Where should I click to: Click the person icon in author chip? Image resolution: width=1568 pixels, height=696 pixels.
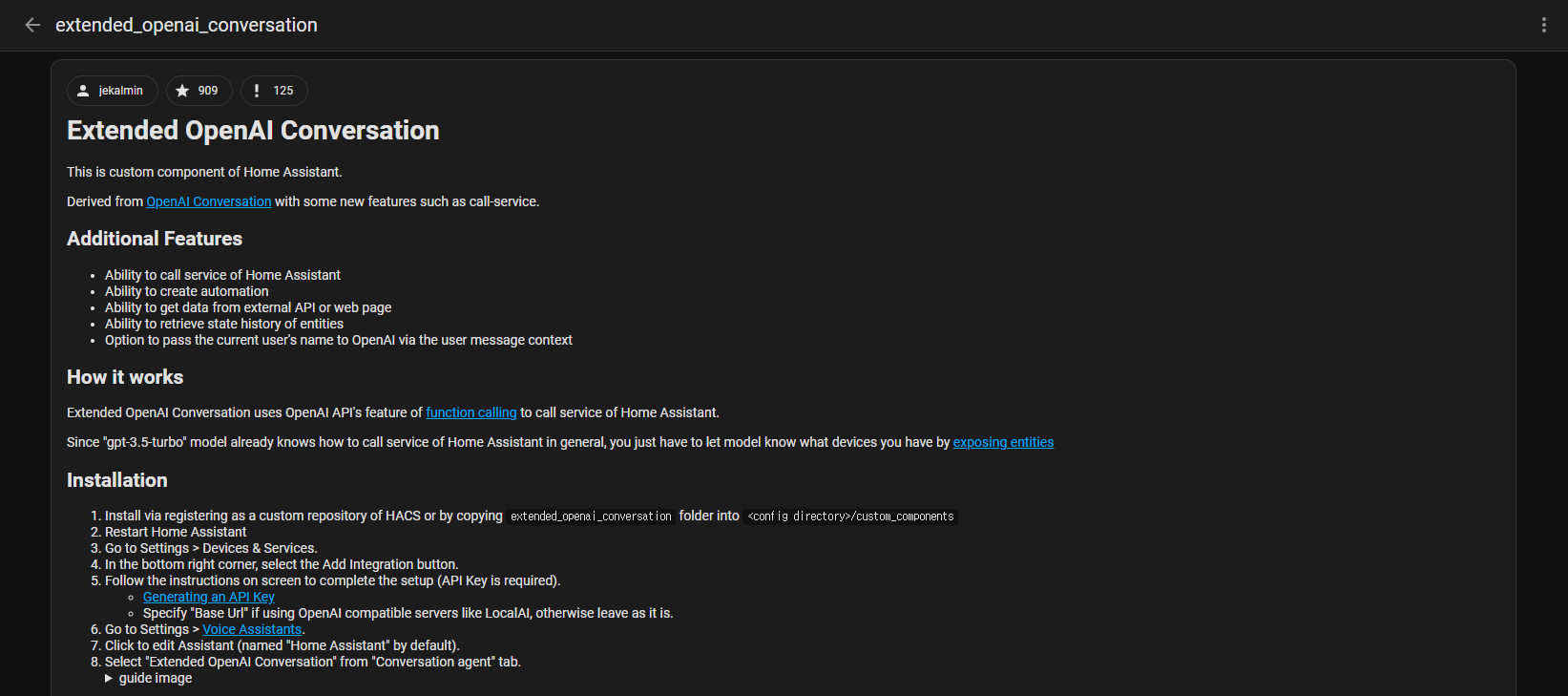tap(83, 91)
